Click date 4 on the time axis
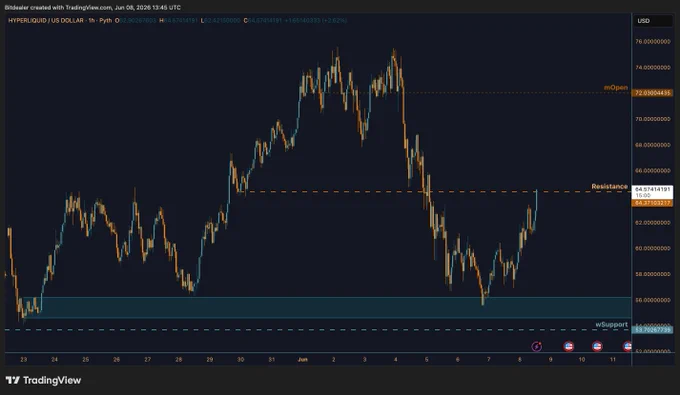The height and width of the screenshot is (395, 680). pyautogui.click(x=396, y=359)
